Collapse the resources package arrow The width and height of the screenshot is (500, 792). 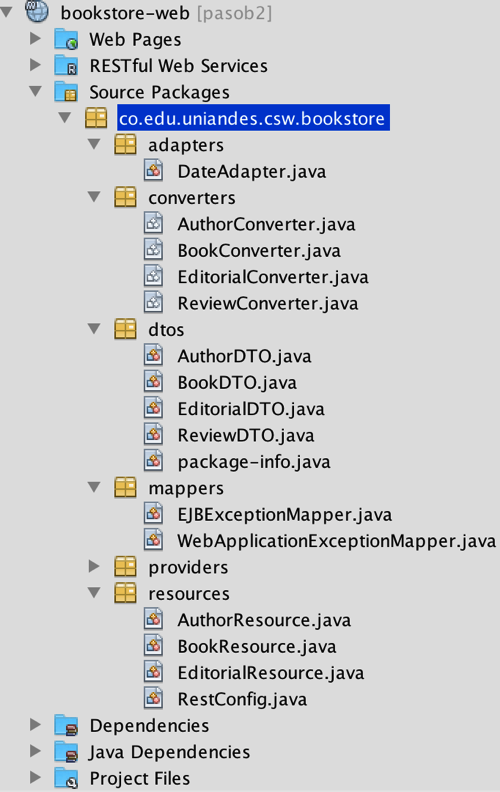click(94, 593)
